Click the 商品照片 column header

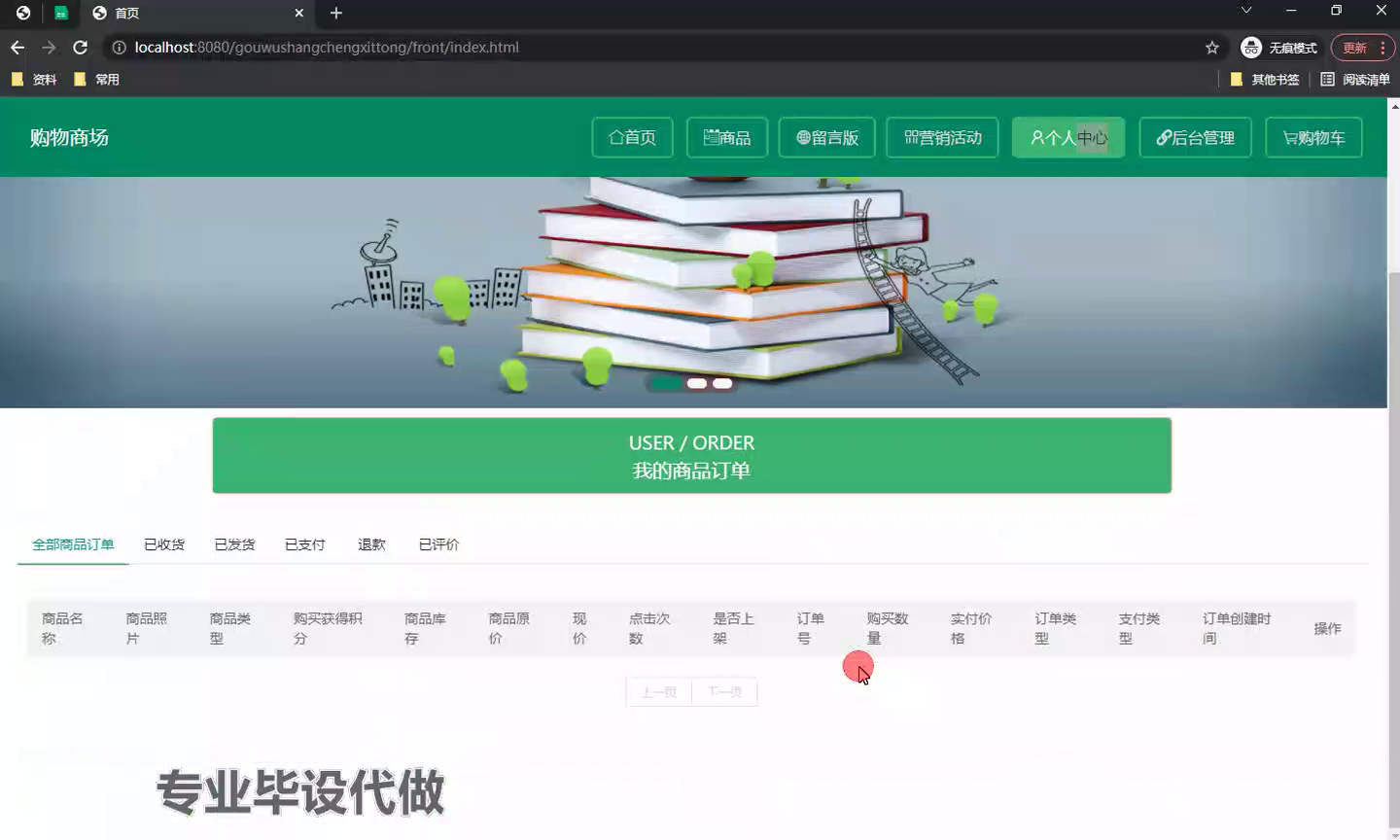146,628
